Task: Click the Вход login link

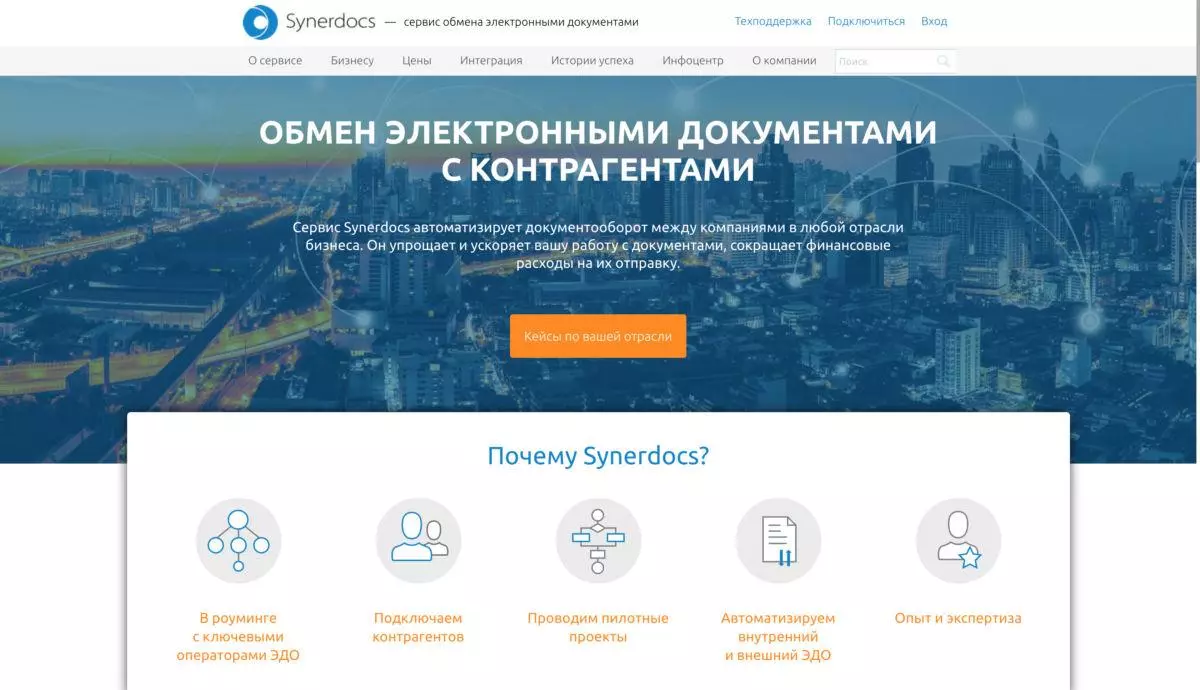Action: pyautogui.click(x=934, y=21)
